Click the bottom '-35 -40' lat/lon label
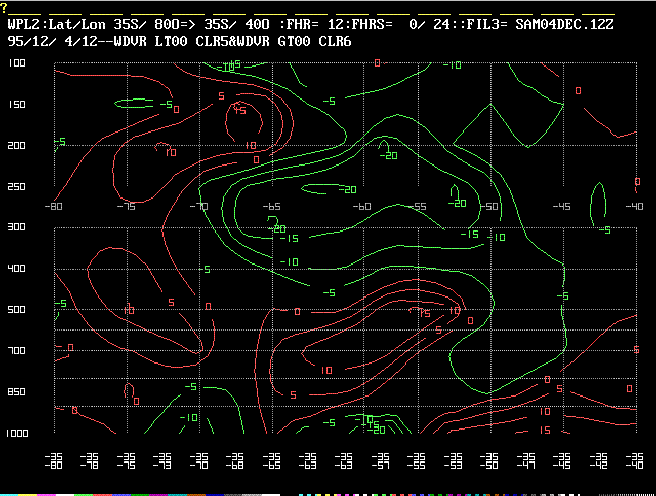 [635, 460]
